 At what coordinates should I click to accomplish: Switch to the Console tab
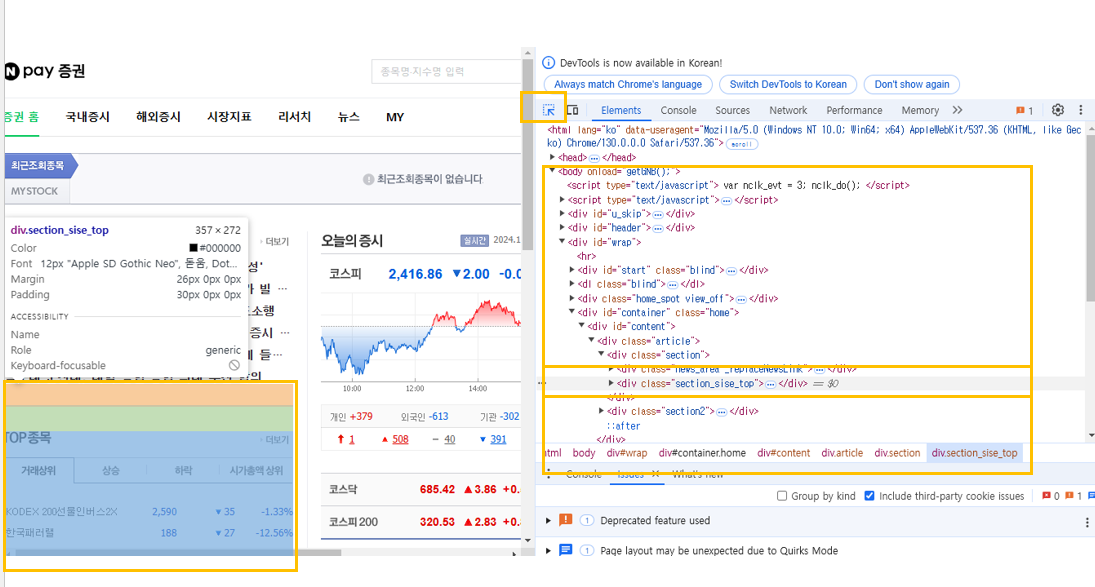[678, 110]
